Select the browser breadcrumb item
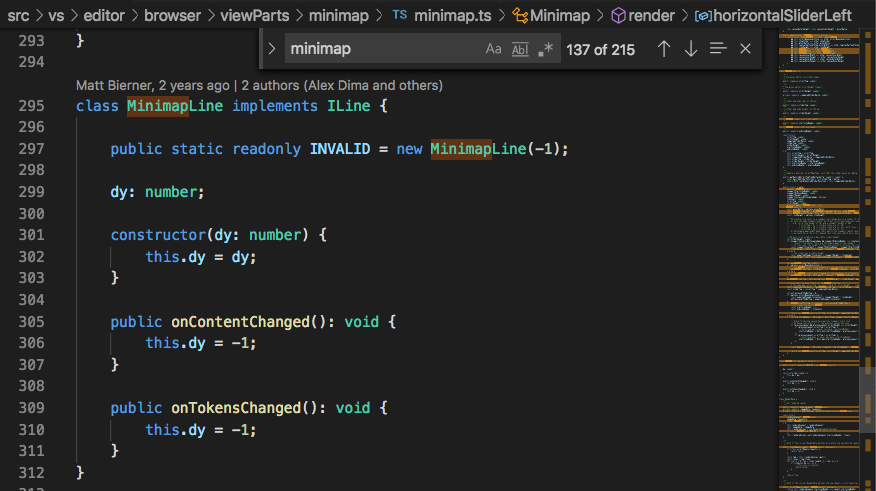Image resolution: width=876 pixels, height=491 pixels. pyautogui.click(x=170, y=16)
